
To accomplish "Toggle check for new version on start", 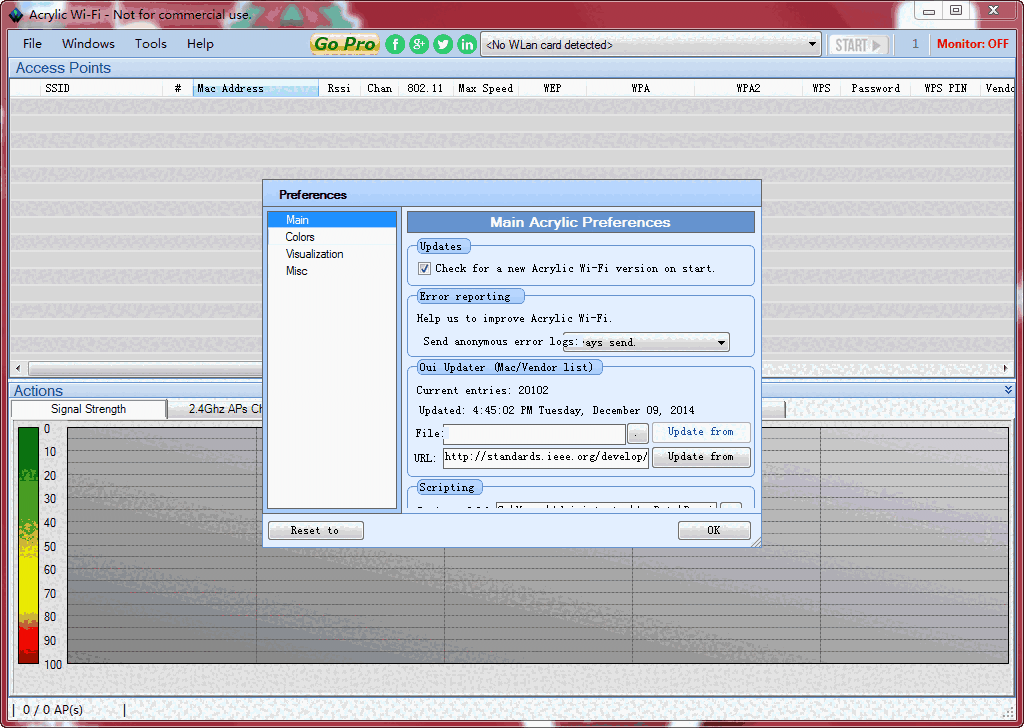I will click(x=425, y=268).
